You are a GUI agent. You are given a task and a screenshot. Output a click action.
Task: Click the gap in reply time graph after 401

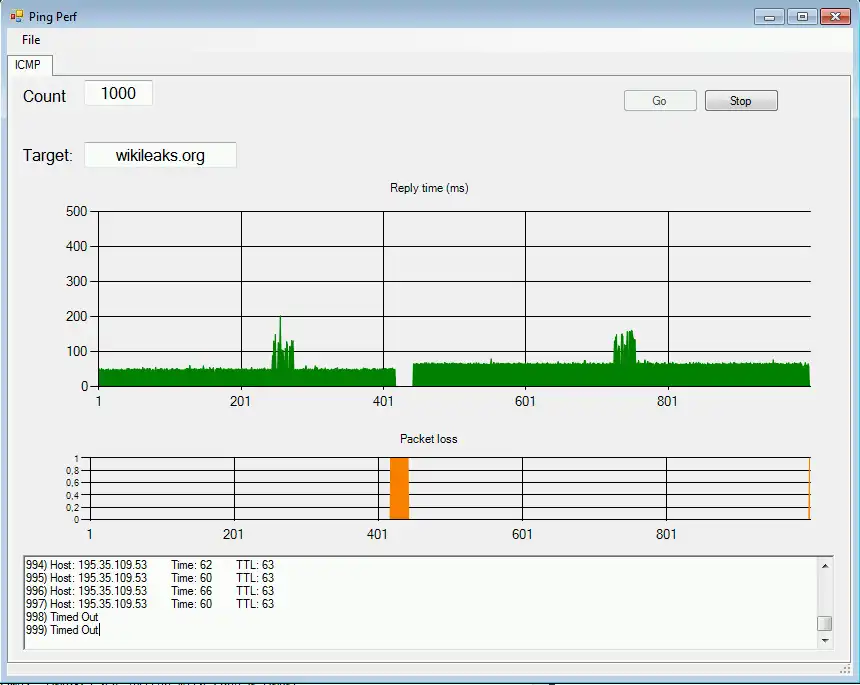tap(404, 377)
